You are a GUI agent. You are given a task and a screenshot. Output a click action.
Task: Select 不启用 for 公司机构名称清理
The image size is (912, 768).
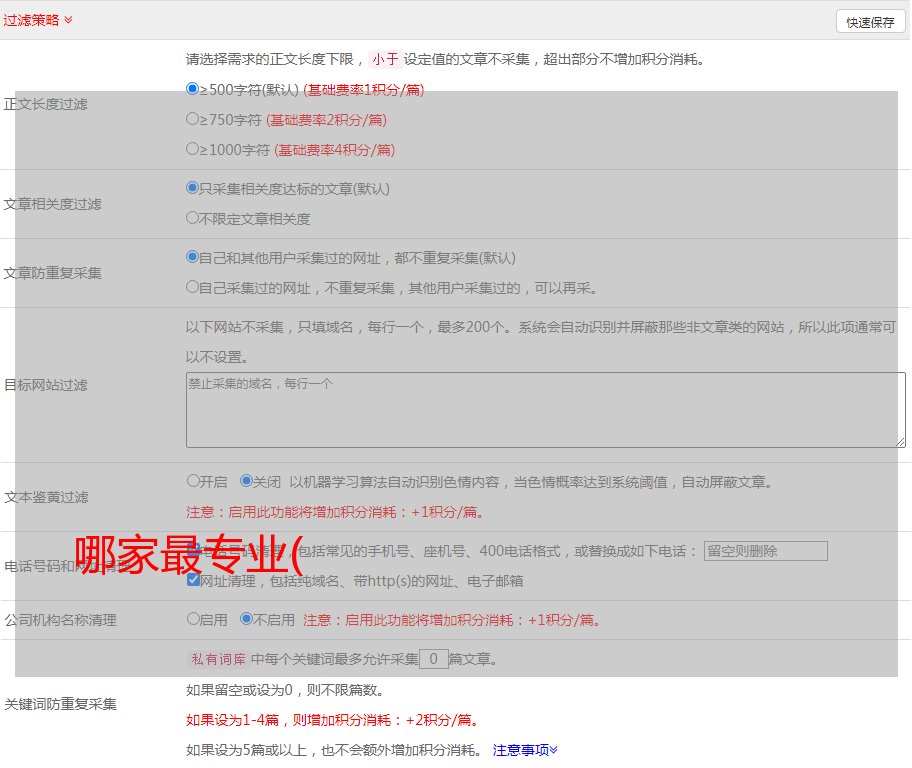246,619
